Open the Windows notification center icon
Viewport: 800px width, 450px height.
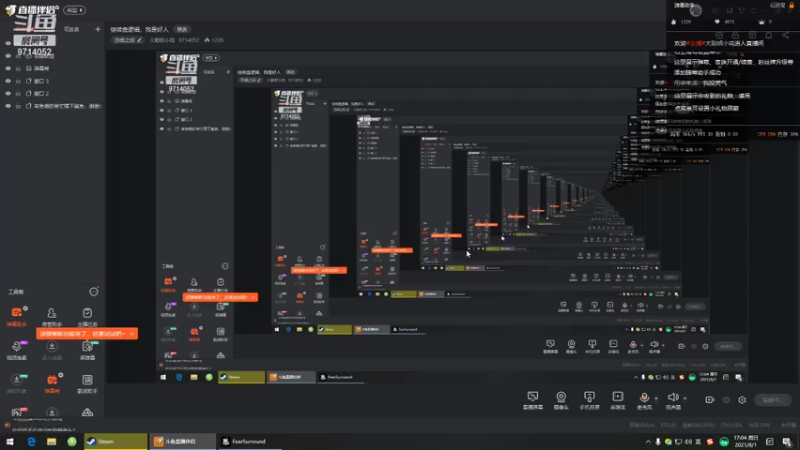coord(787,442)
